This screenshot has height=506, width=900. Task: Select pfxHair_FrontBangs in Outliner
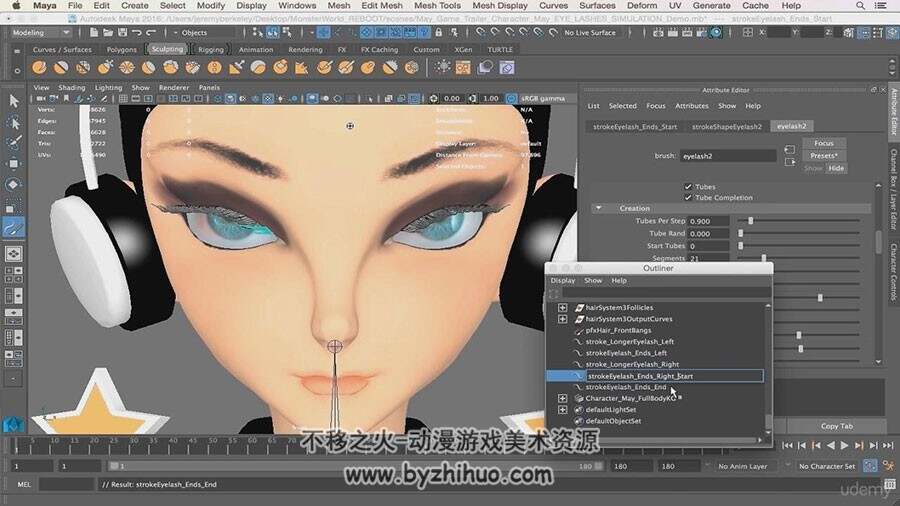tap(618, 330)
